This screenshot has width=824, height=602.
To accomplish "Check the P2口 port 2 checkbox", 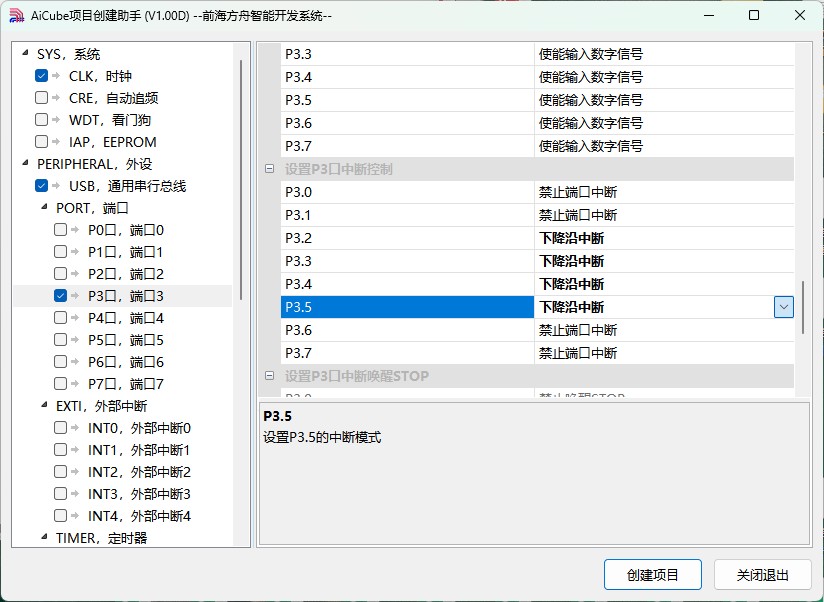I will pos(60,274).
